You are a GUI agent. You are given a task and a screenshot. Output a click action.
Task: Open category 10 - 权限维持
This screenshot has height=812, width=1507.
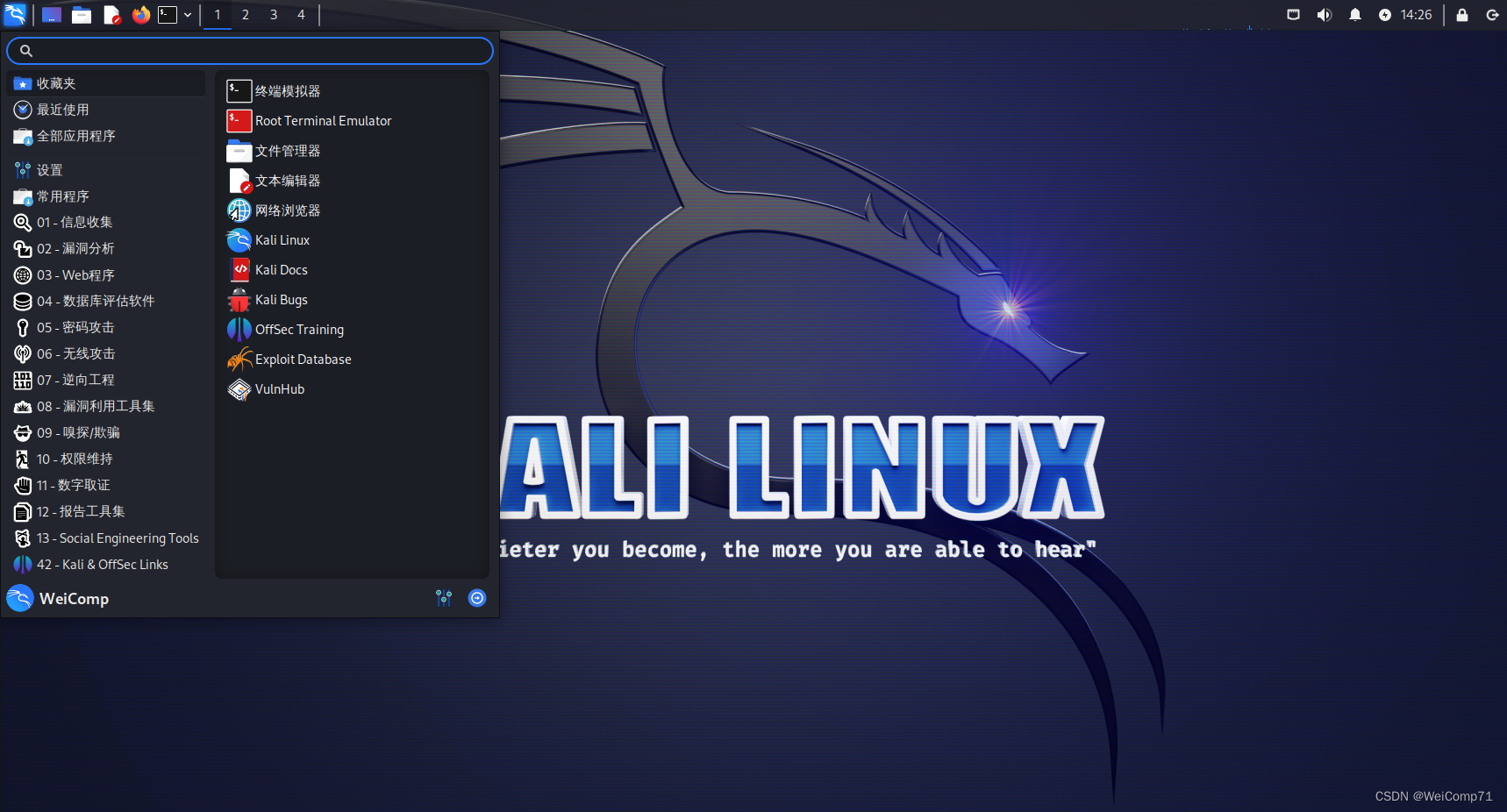click(x=106, y=459)
